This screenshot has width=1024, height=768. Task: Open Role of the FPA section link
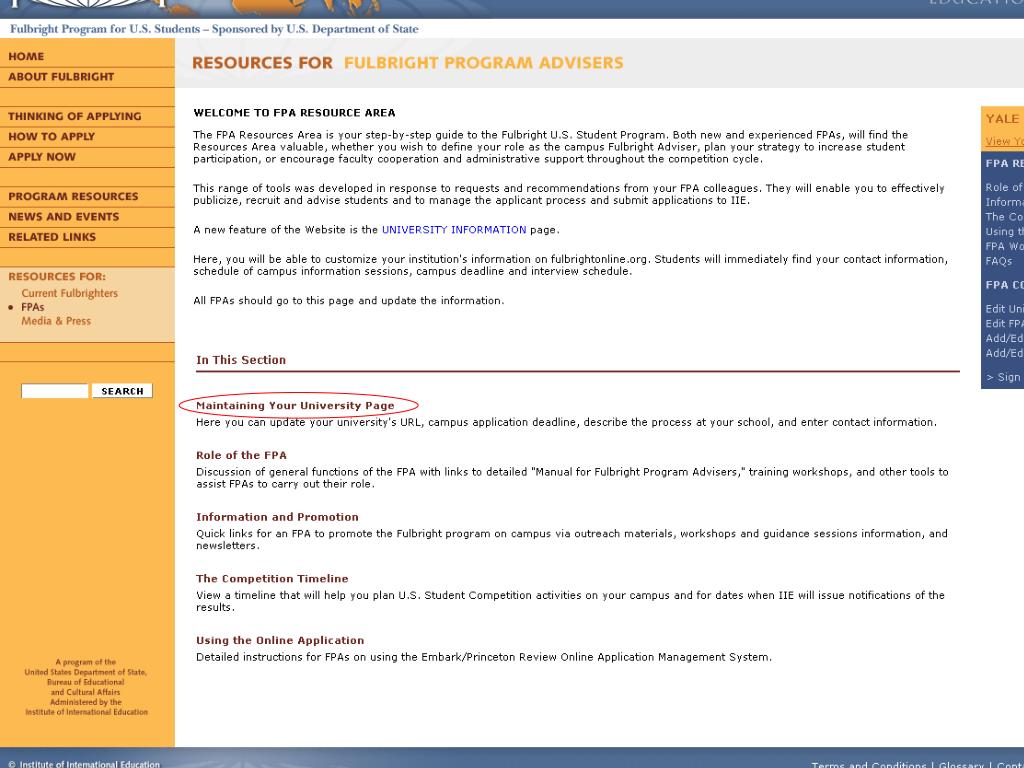241,455
